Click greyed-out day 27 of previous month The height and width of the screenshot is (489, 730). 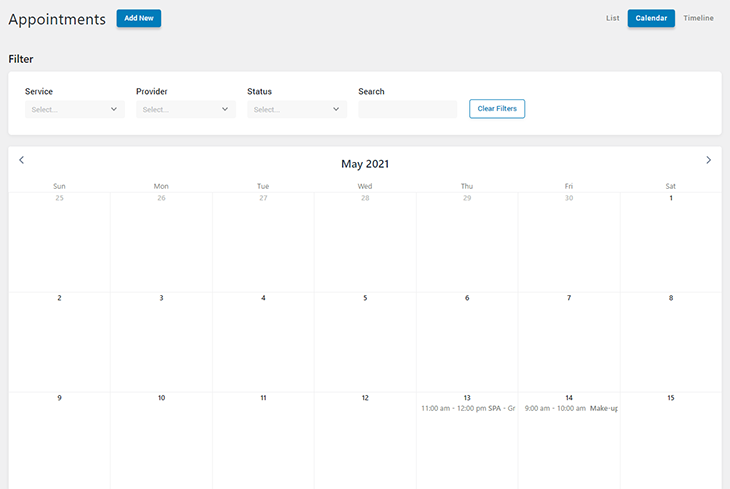[263, 198]
